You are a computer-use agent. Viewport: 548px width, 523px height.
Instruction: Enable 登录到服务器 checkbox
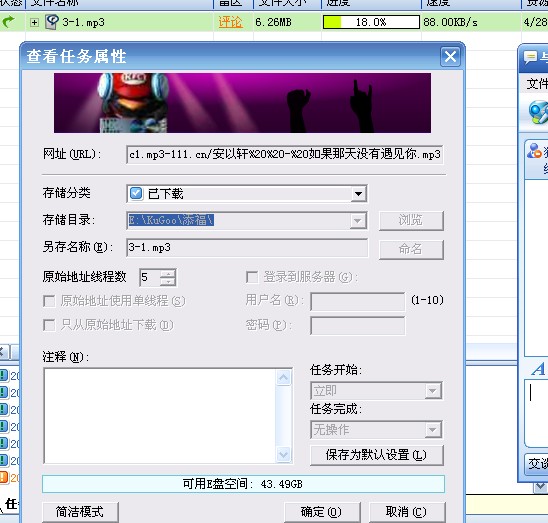click(252, 277)
